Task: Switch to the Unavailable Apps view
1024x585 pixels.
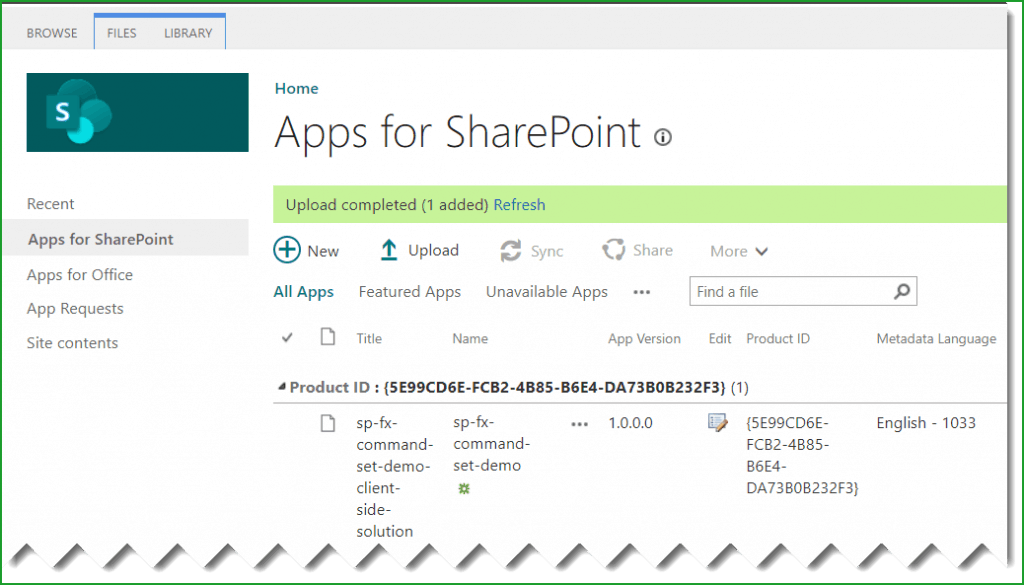Action: pyautogui.click(x=547, y=292)
